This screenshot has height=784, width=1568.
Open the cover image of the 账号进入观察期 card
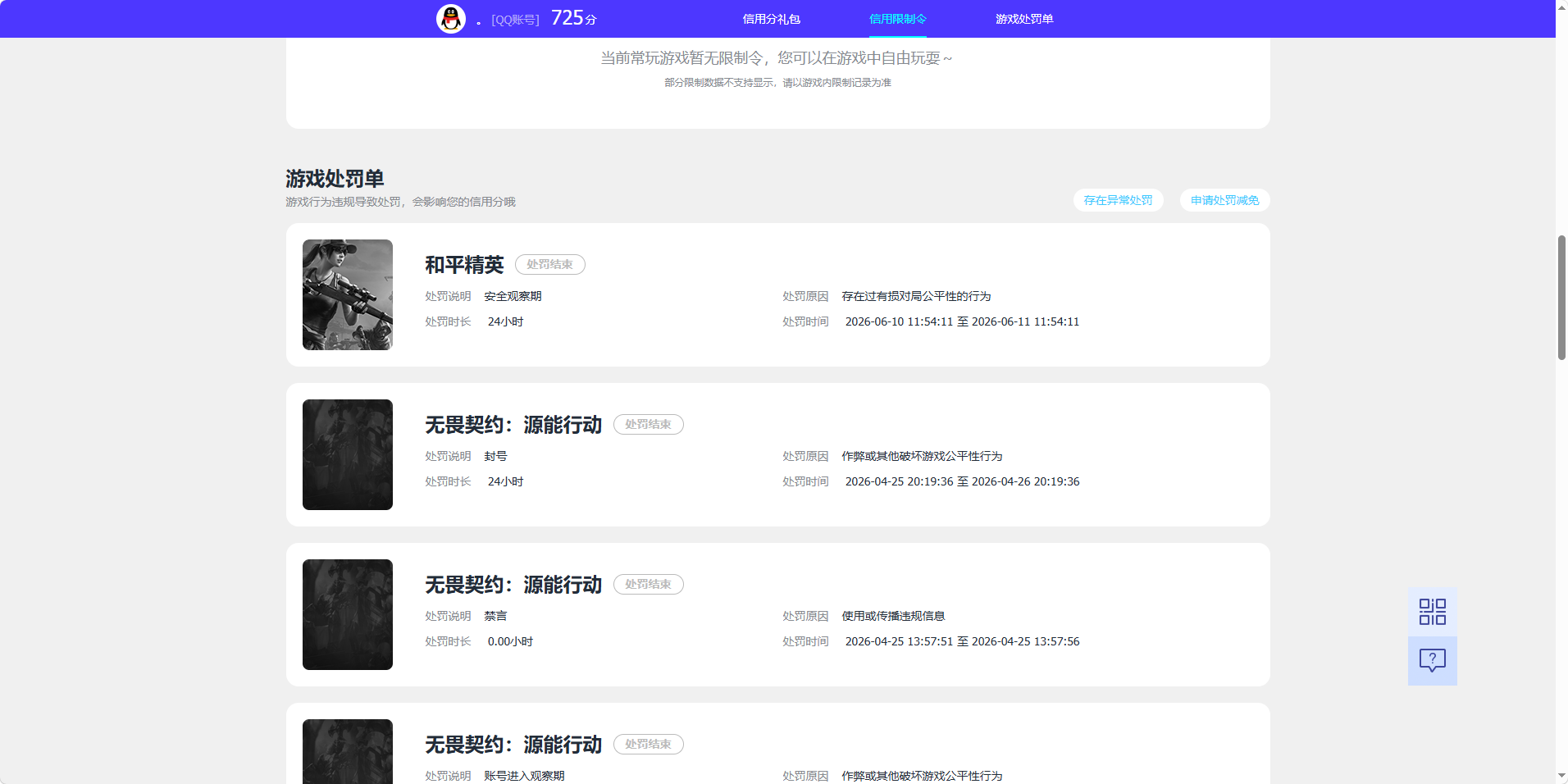click(x=348, y=751)
